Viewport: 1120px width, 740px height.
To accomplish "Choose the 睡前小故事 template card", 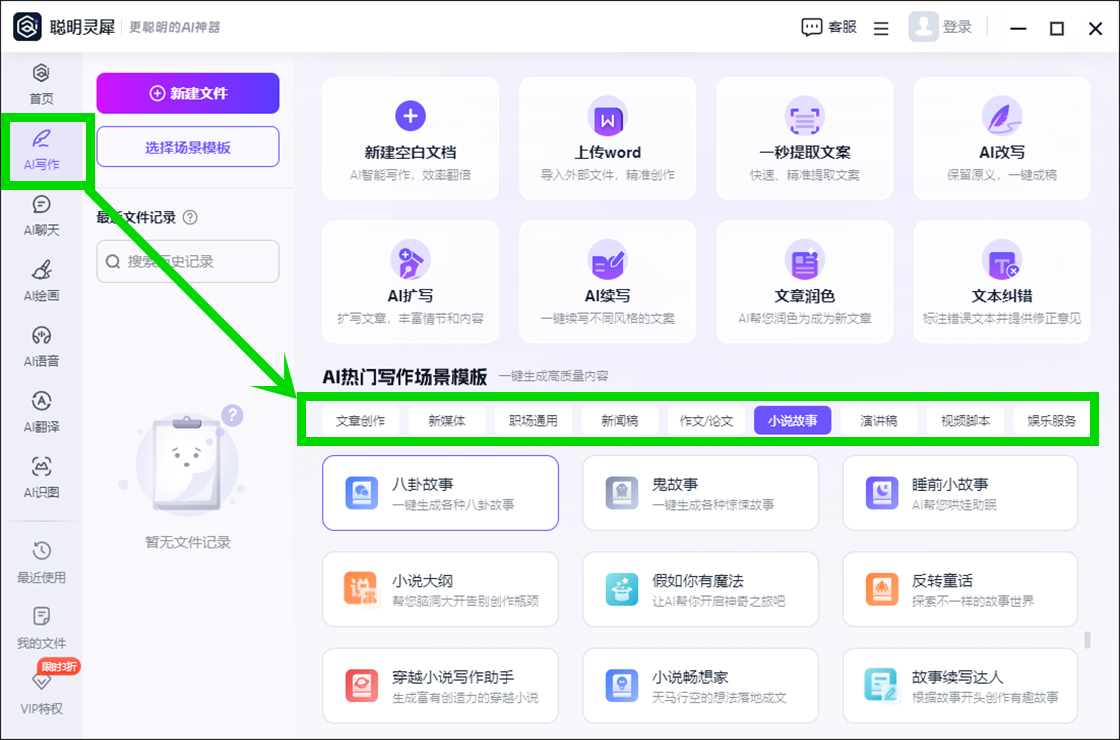I will (x=960, y=493).
